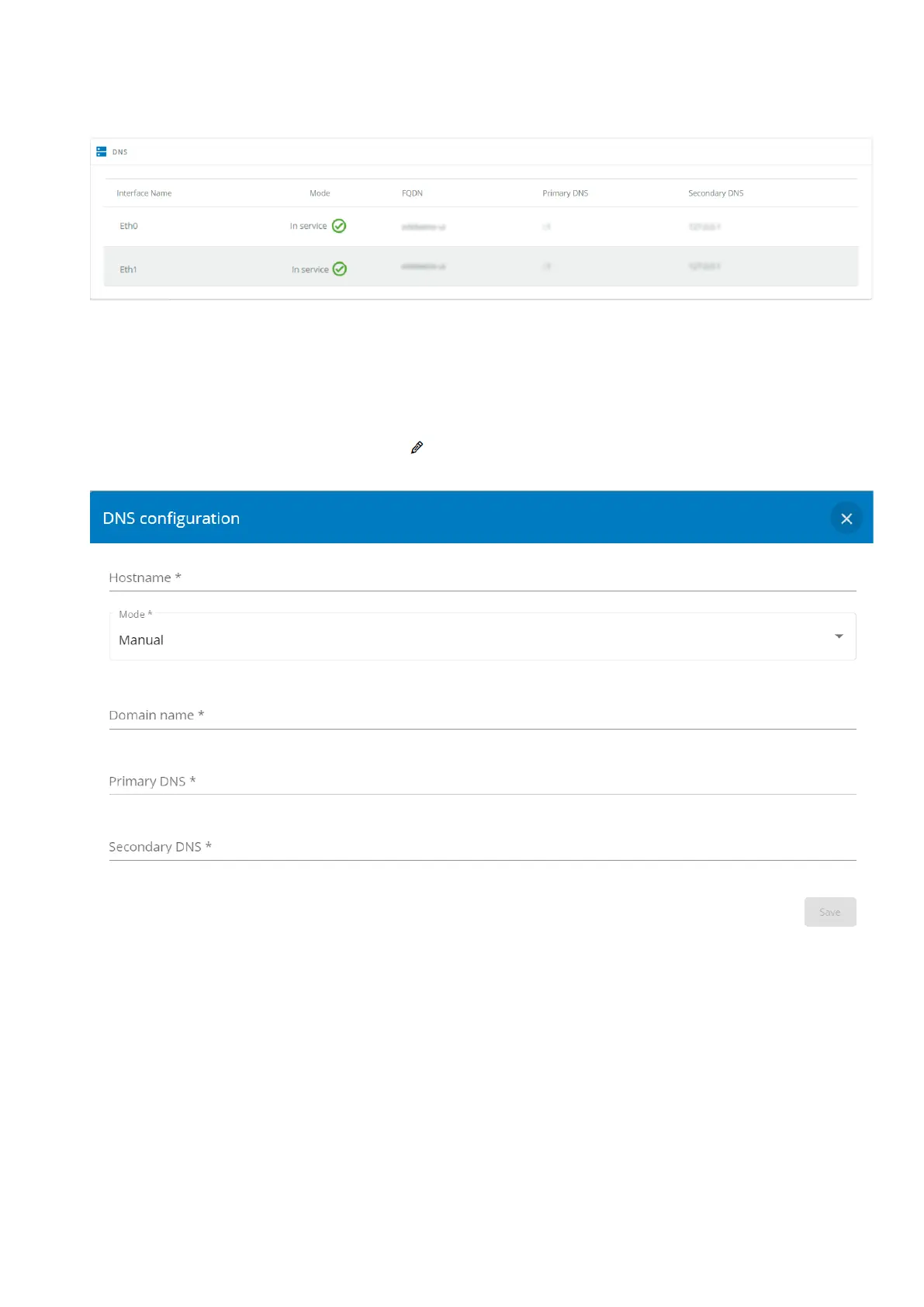This screenshot has height=1307, width=924.
Task: Click the 'DNS configuration' dialog title
Action: (x=171, y=518)
